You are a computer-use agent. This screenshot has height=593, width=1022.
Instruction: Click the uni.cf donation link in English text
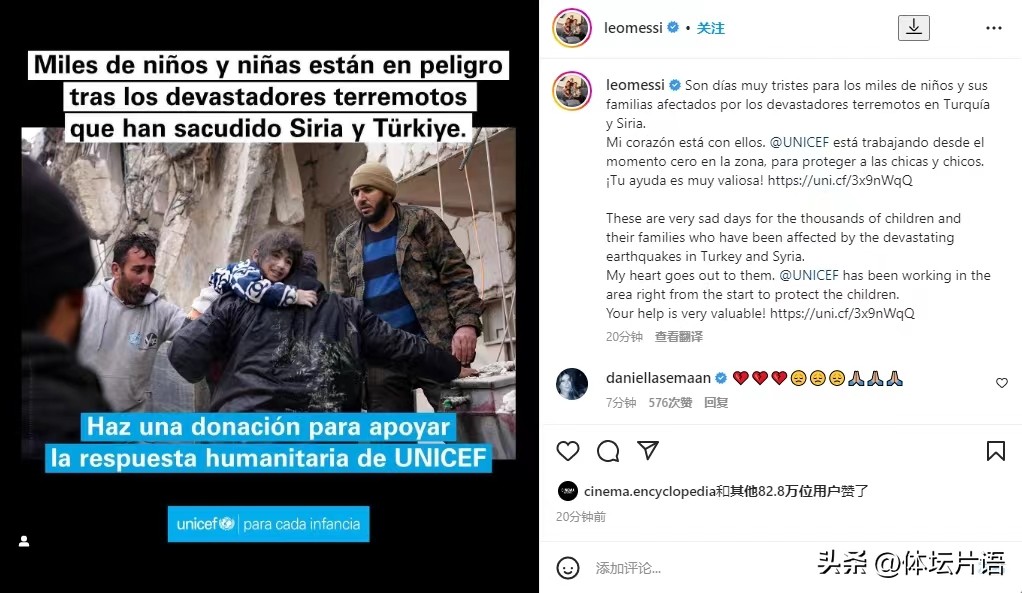pyautogui.click(x=842, y=313)
